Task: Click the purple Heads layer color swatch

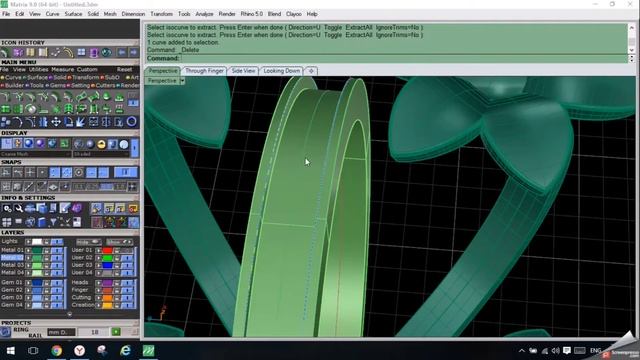Action: [x=107, y=282]
